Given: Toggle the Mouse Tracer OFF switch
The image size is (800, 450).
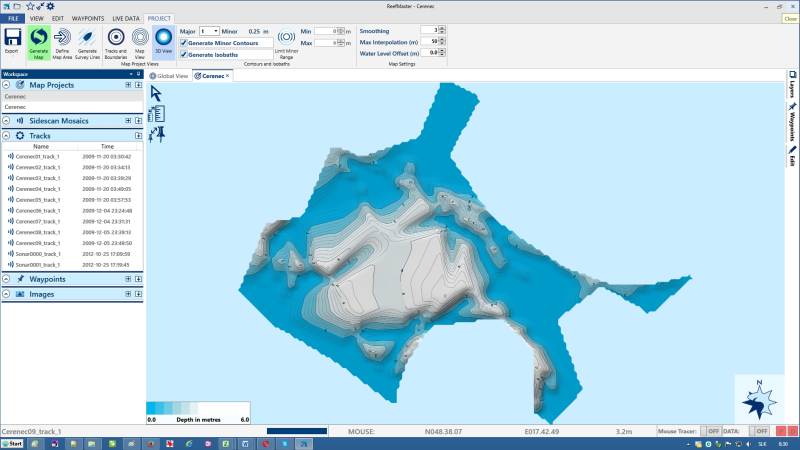Looking at the screenshot, I should point(713,431).
